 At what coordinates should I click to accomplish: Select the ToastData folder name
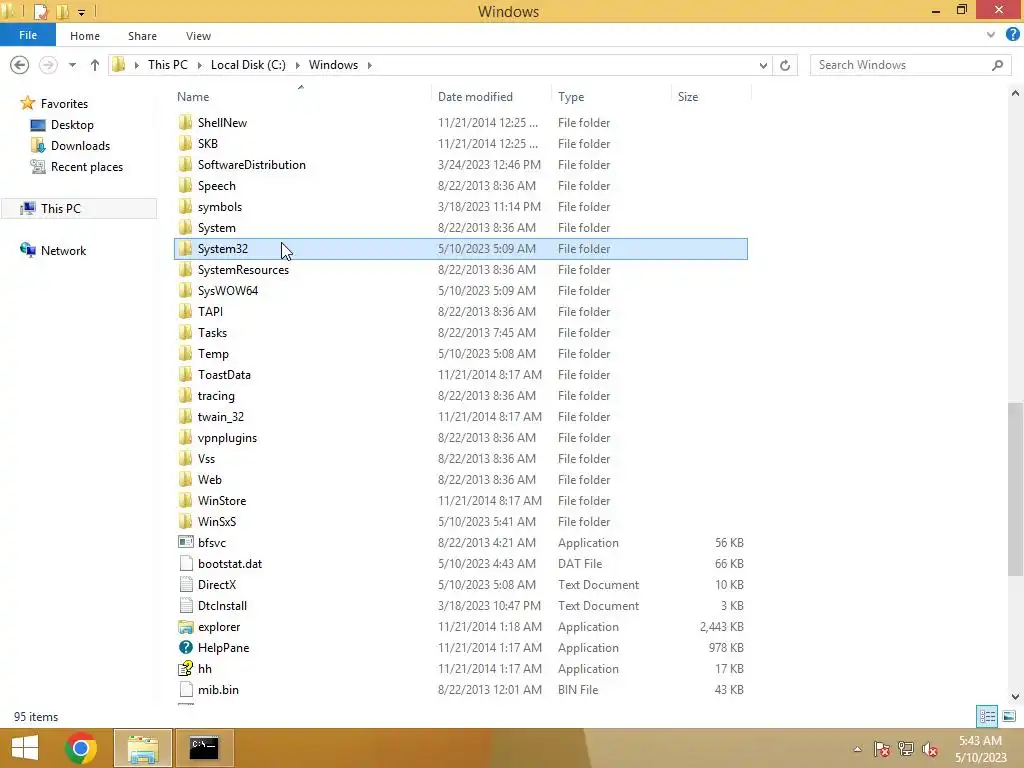[224, 375]
